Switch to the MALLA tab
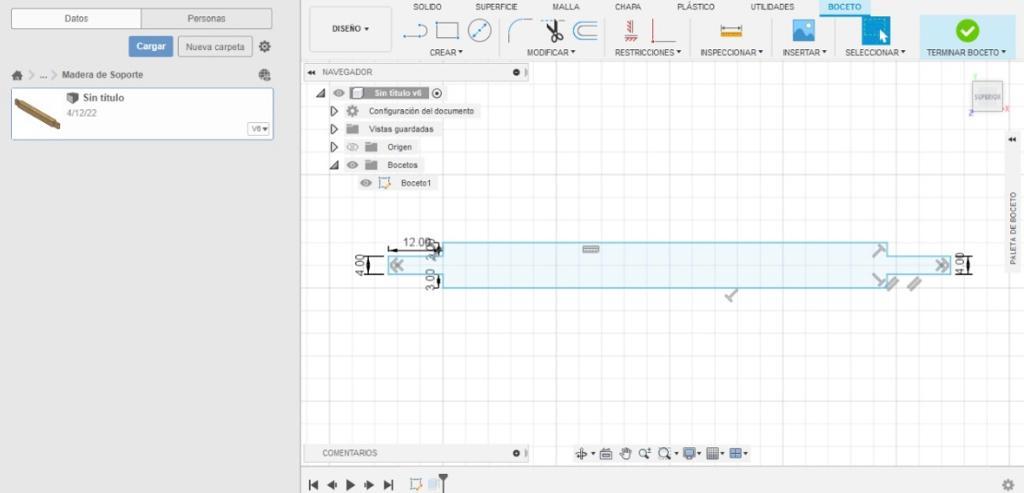 tap(566, 7)
